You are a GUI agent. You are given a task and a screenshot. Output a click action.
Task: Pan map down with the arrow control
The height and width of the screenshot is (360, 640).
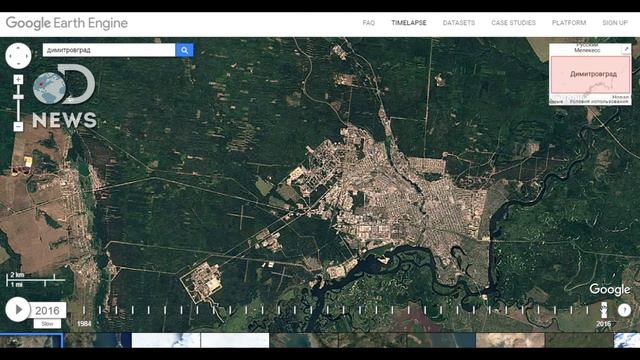tap(18, 64)
